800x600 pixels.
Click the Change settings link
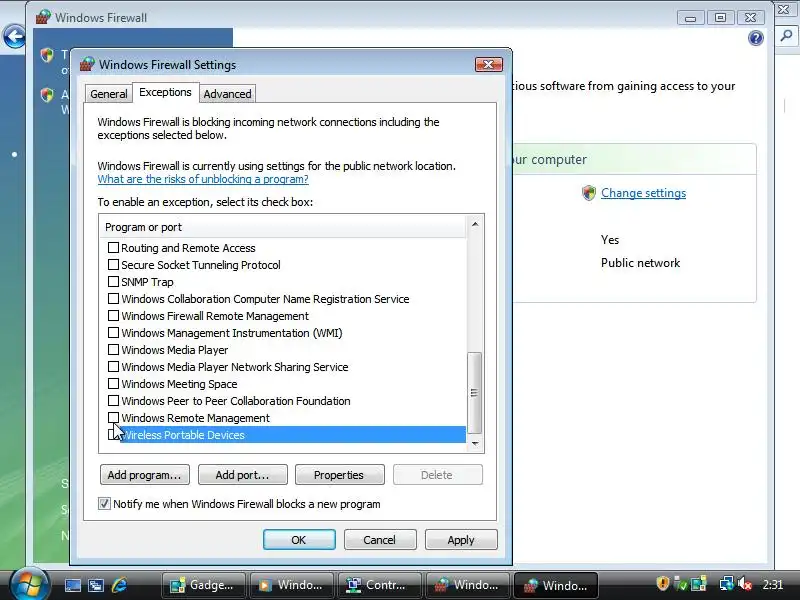(x=643, y=193)
